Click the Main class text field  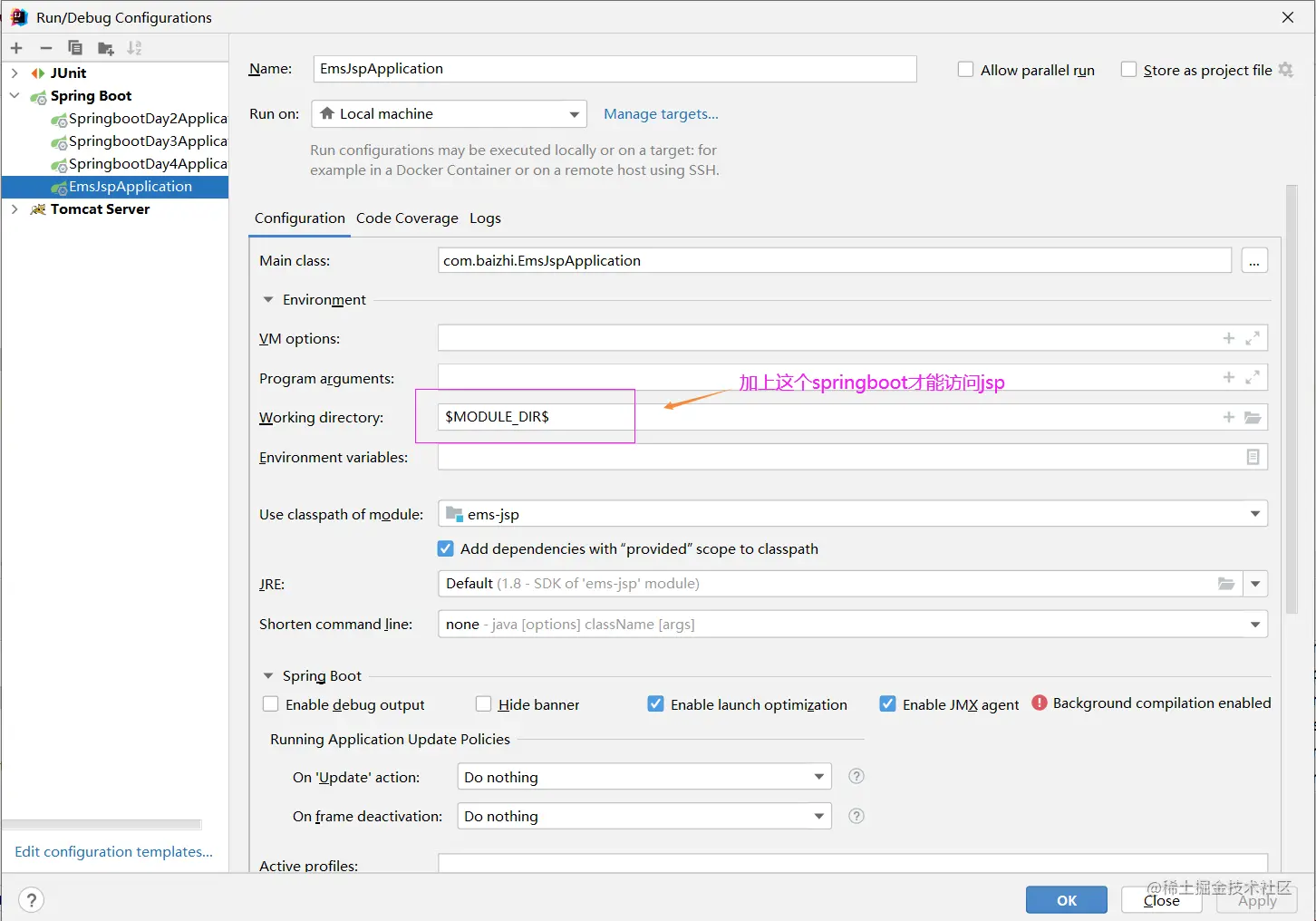coord(835,261)
